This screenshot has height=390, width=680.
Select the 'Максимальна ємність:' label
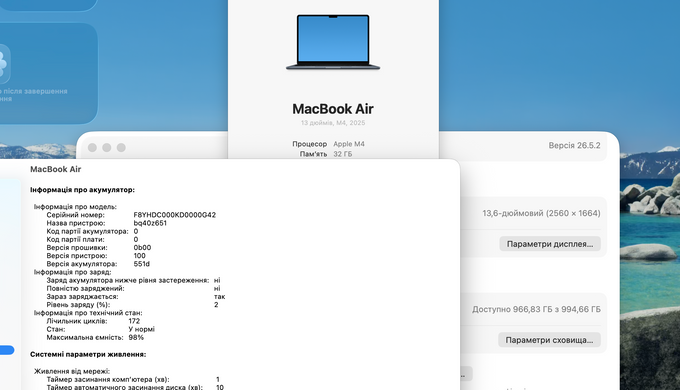85,338
